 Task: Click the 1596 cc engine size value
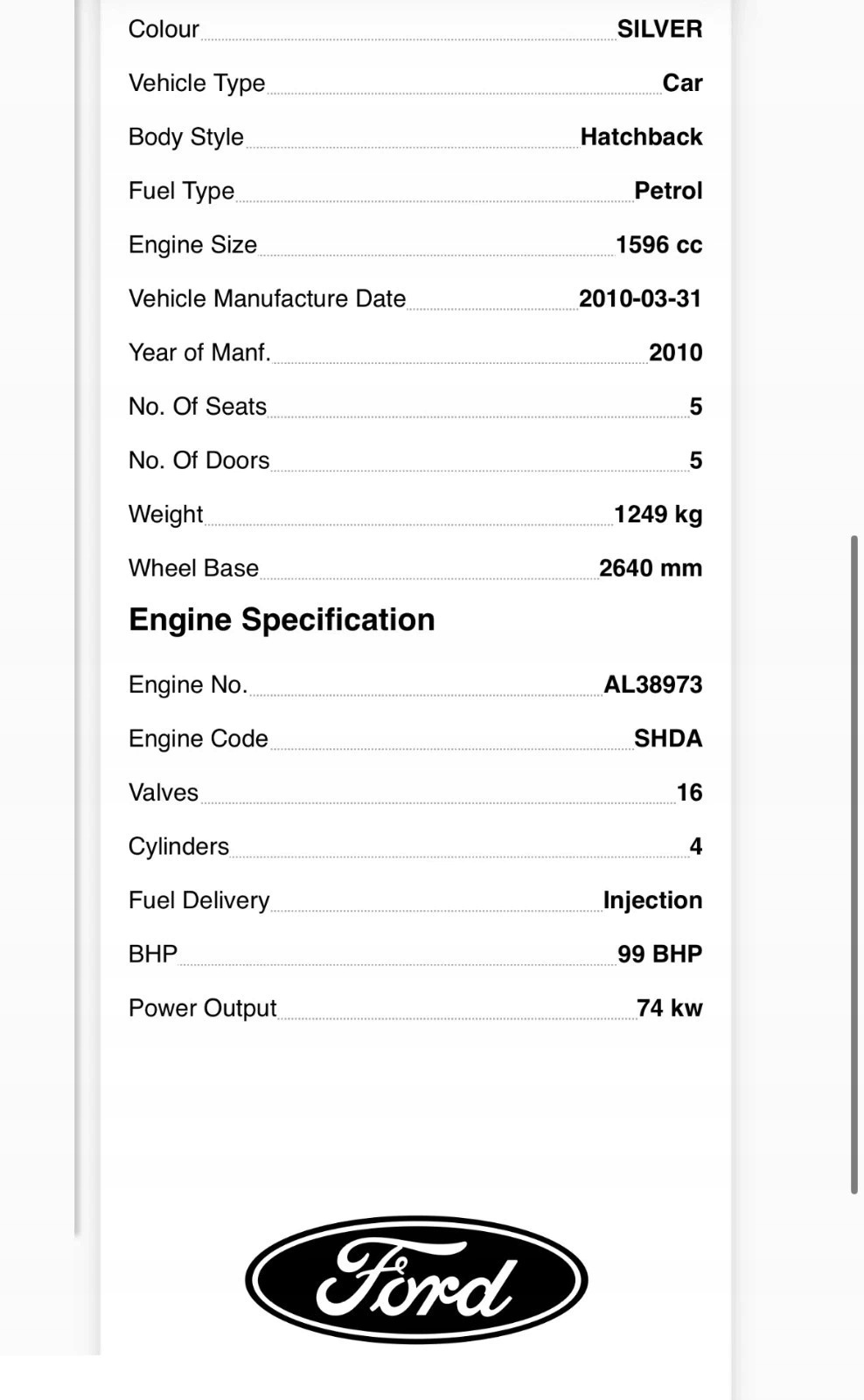(x=658, y=245)
